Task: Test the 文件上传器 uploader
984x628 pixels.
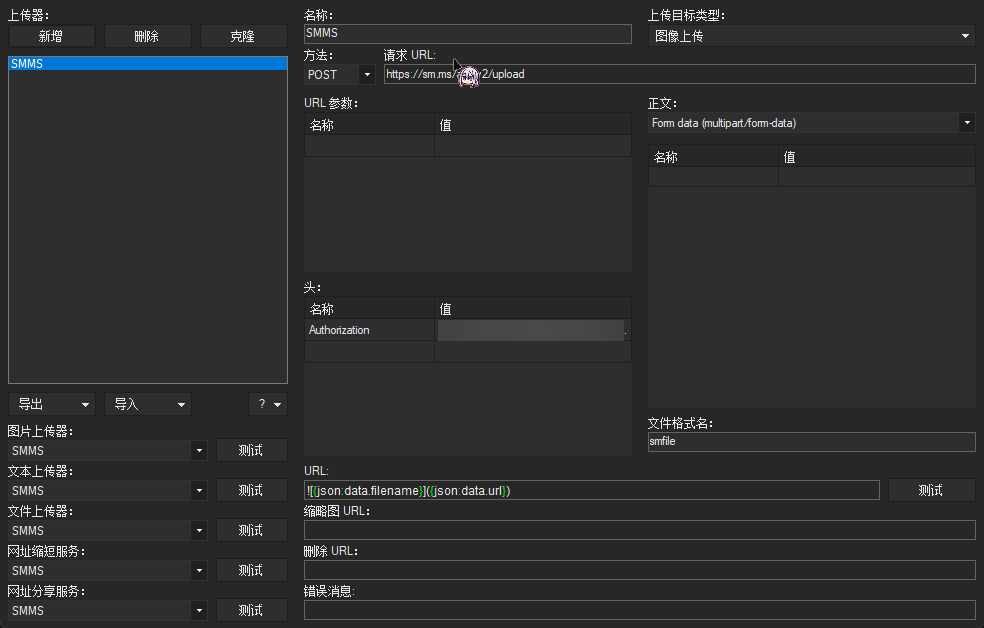Action: pyautogui.click(x=252, y=531)
